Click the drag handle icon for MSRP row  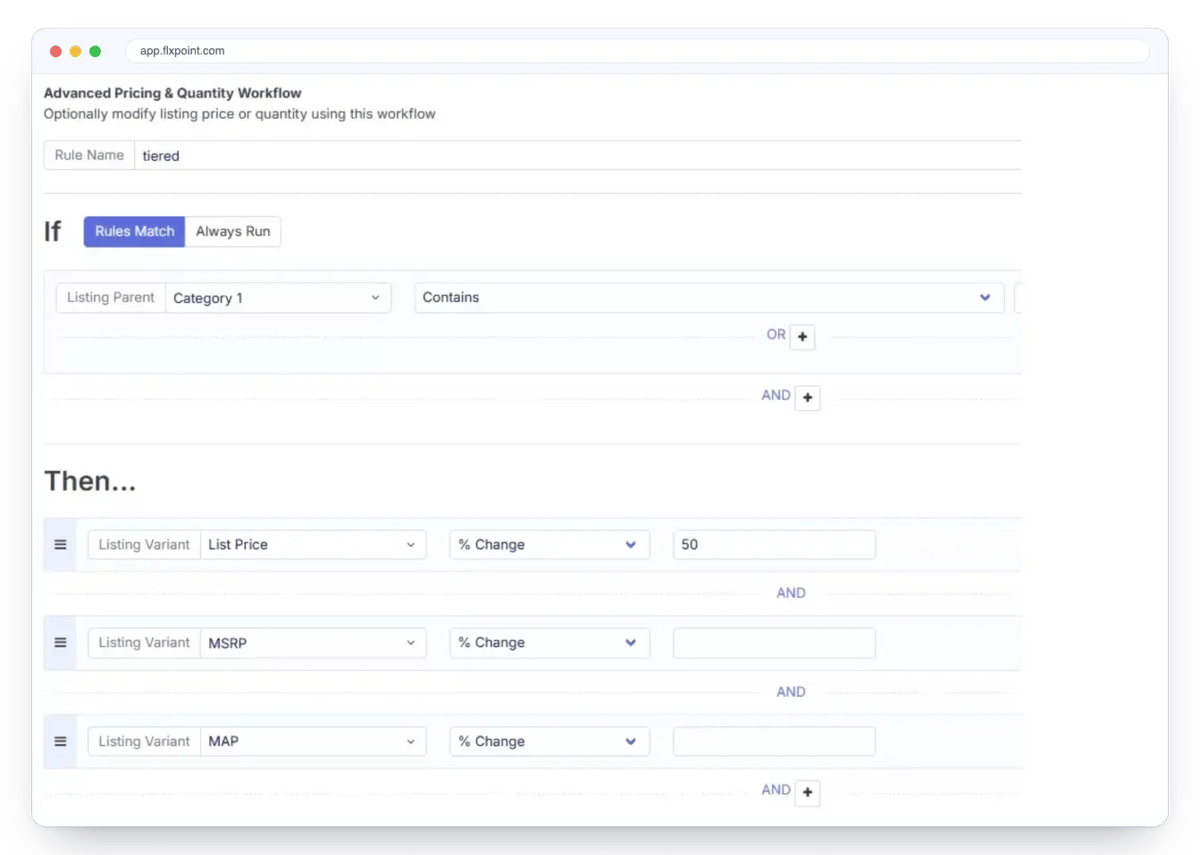pyautogui.click(x=60, y=643)
